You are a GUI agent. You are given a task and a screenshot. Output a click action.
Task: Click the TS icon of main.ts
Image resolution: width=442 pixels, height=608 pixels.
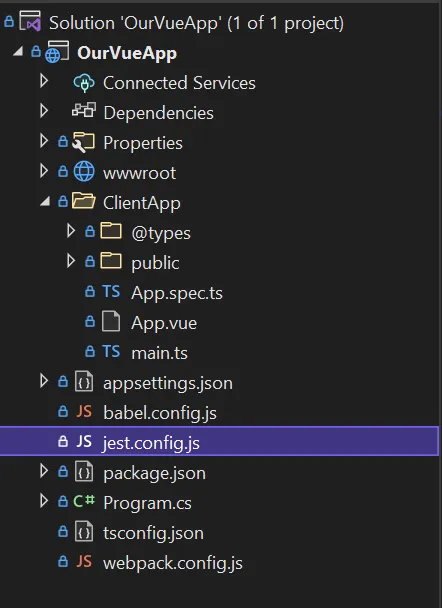click(x=111, y=351)
